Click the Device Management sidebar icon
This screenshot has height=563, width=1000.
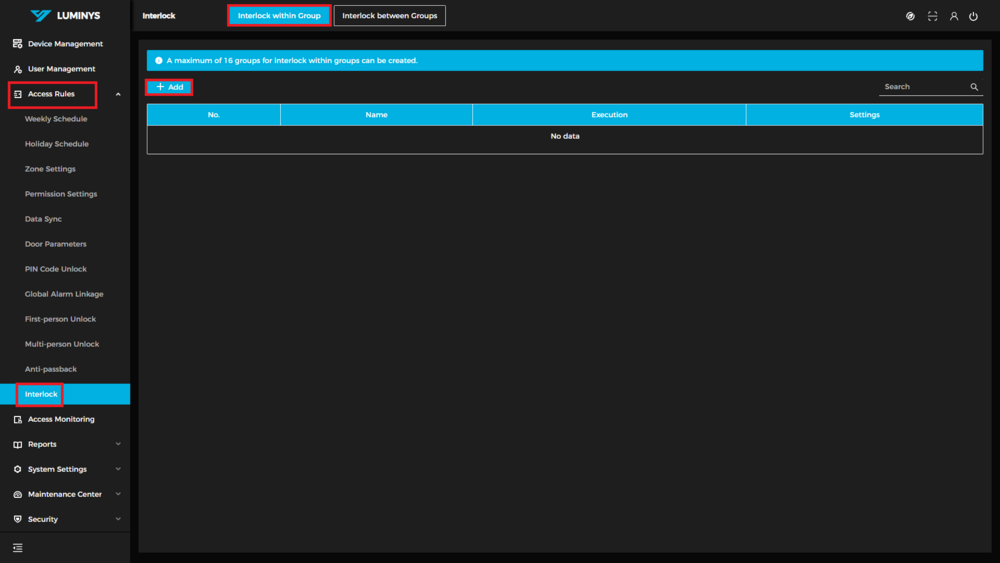(17, 44)
